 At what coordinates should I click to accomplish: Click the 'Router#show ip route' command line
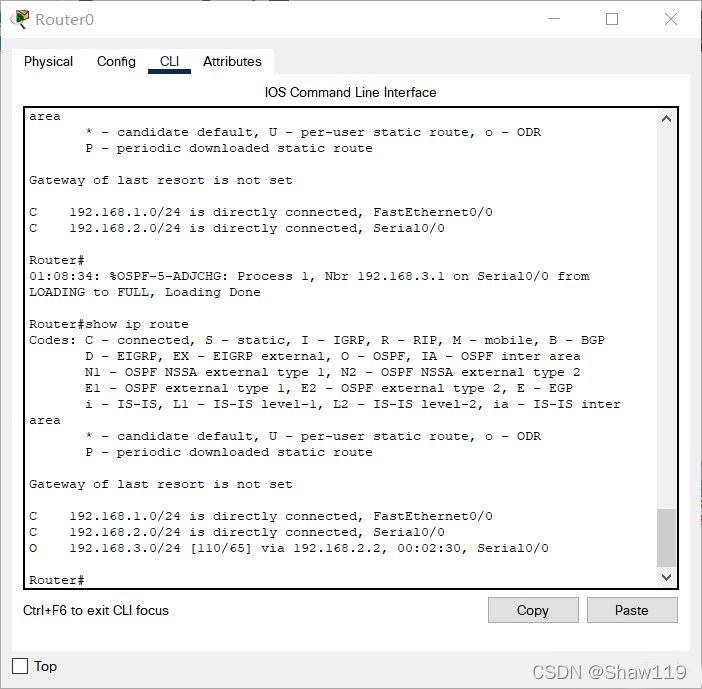(x=109, y=324)
